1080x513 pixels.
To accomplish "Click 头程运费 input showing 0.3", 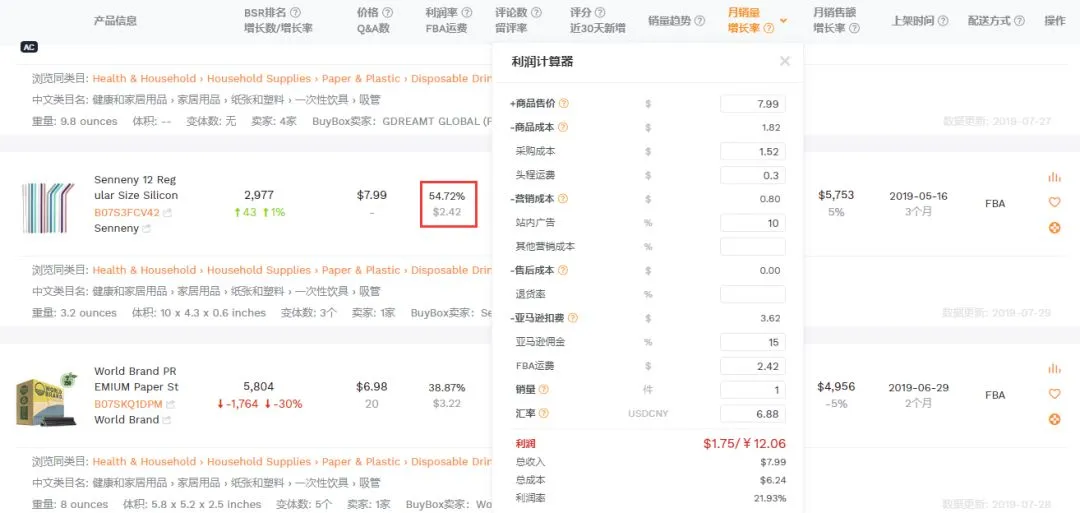I will (x=752, y=175).
